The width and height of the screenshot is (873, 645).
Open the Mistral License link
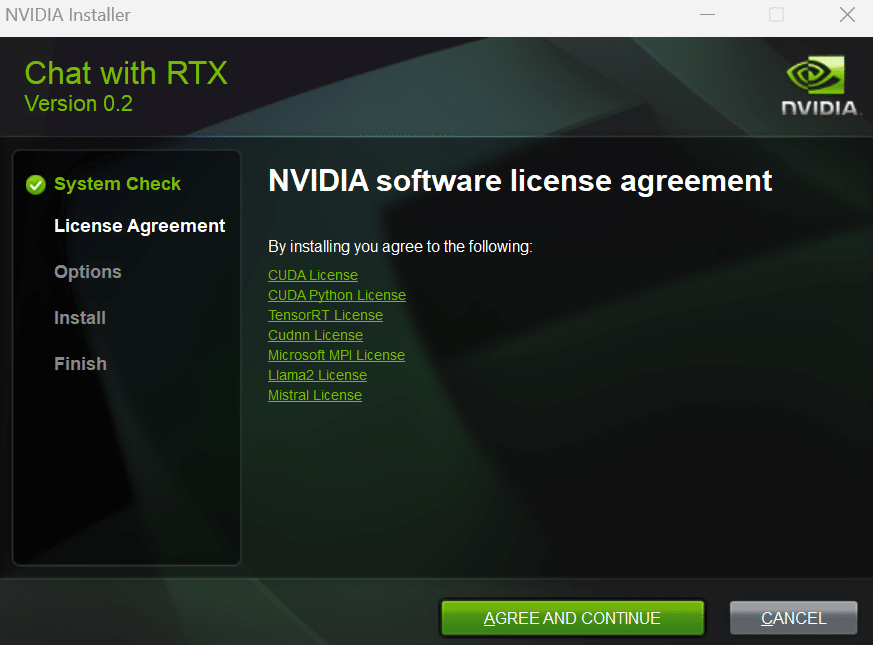(x=315, y=395)
